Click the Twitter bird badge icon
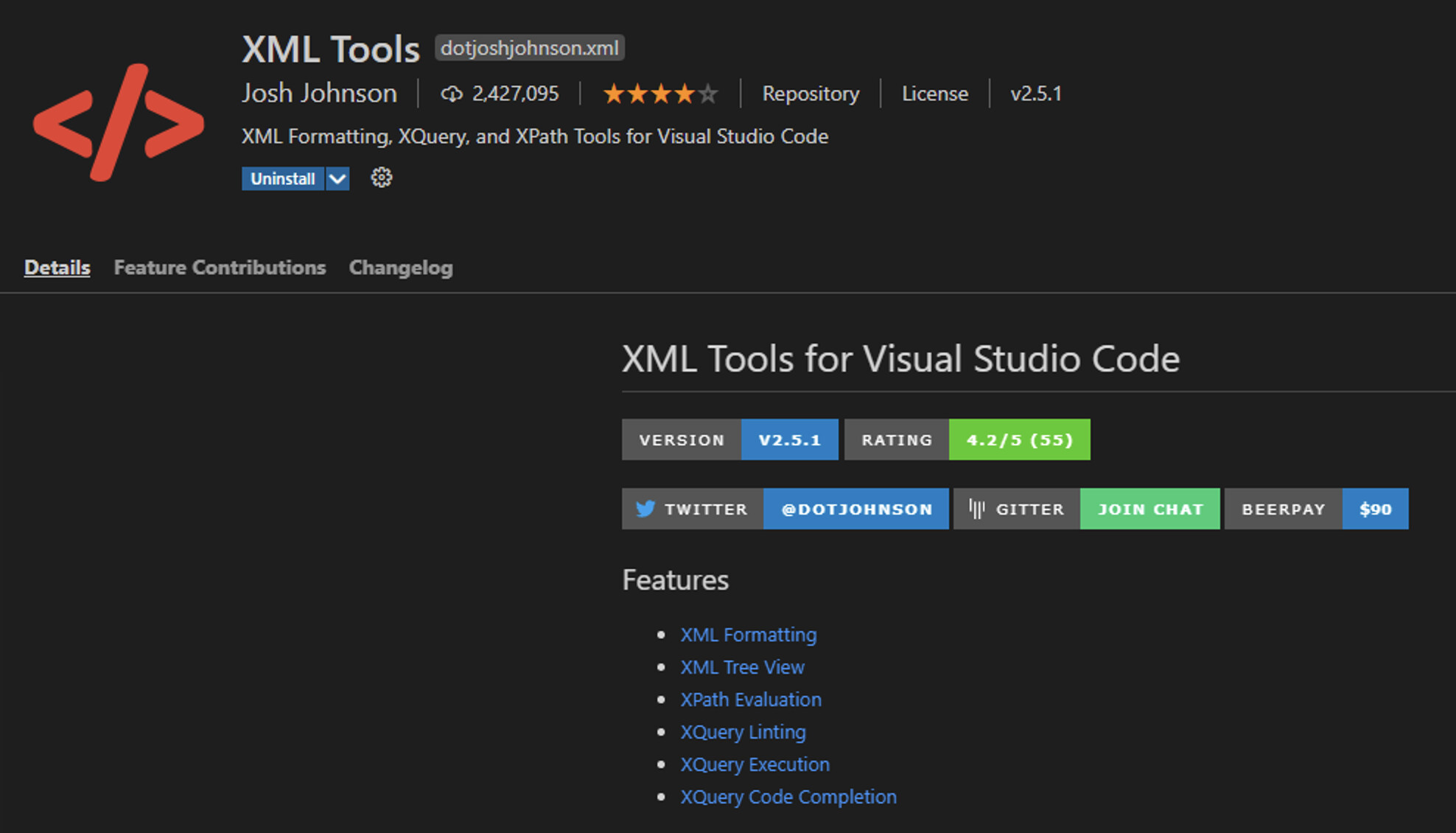 [645, 509]
